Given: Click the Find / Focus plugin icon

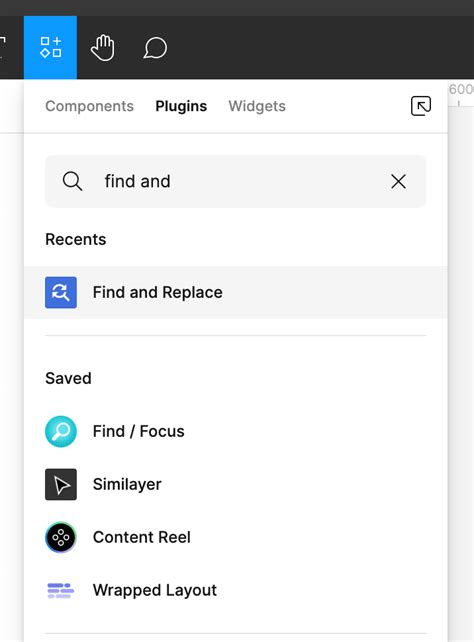Looking at the screenshot, I should point(61,431).
